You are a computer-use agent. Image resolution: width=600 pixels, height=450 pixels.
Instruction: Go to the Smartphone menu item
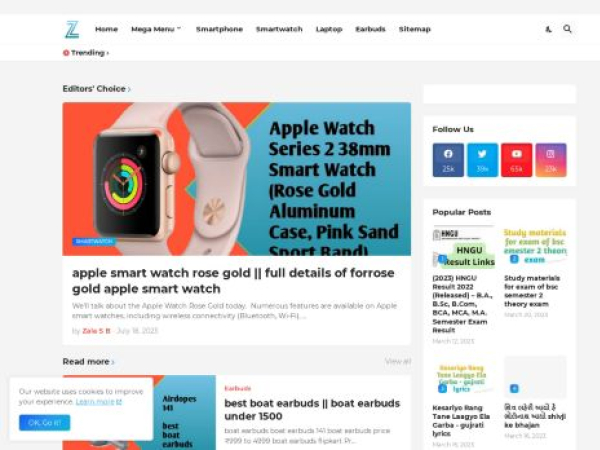[x=219, y=29]
